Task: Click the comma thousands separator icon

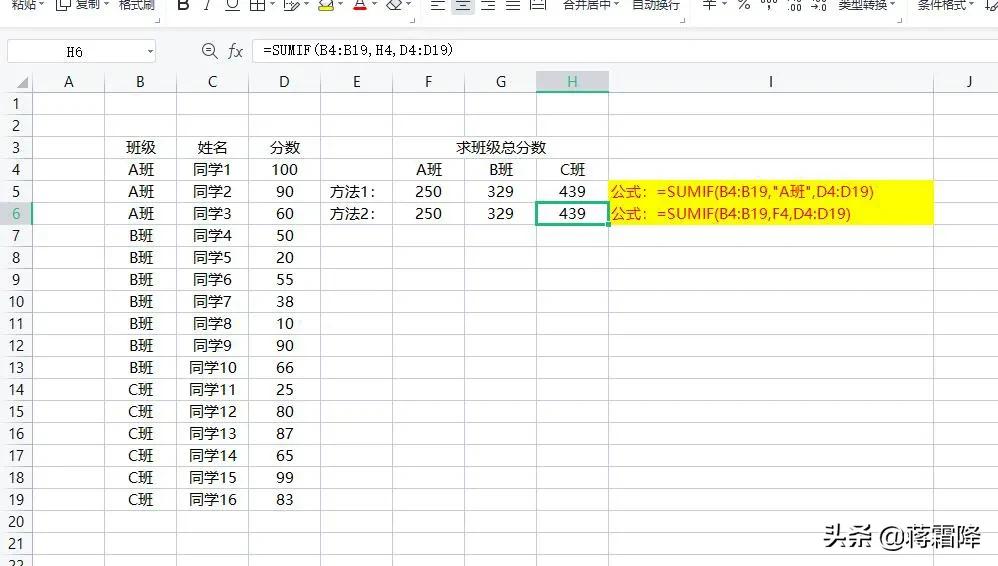Action: pos(769,5)
